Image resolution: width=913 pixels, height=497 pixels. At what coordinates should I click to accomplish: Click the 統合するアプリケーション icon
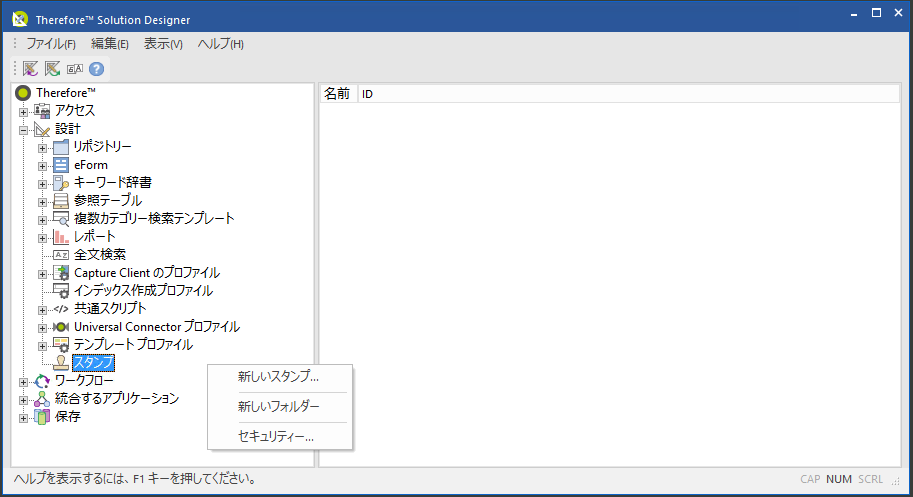click(x=42, y=399)
